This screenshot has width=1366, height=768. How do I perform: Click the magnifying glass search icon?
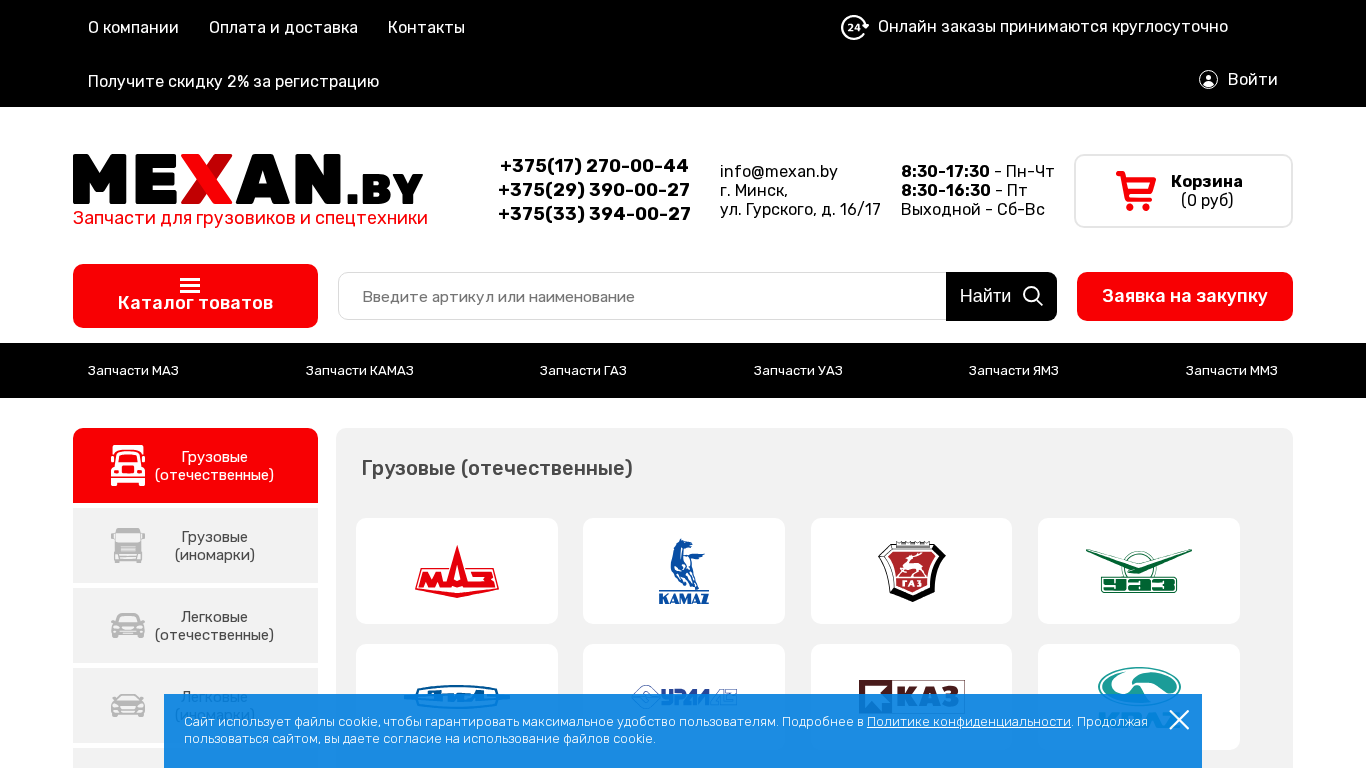coord(1033,296)
